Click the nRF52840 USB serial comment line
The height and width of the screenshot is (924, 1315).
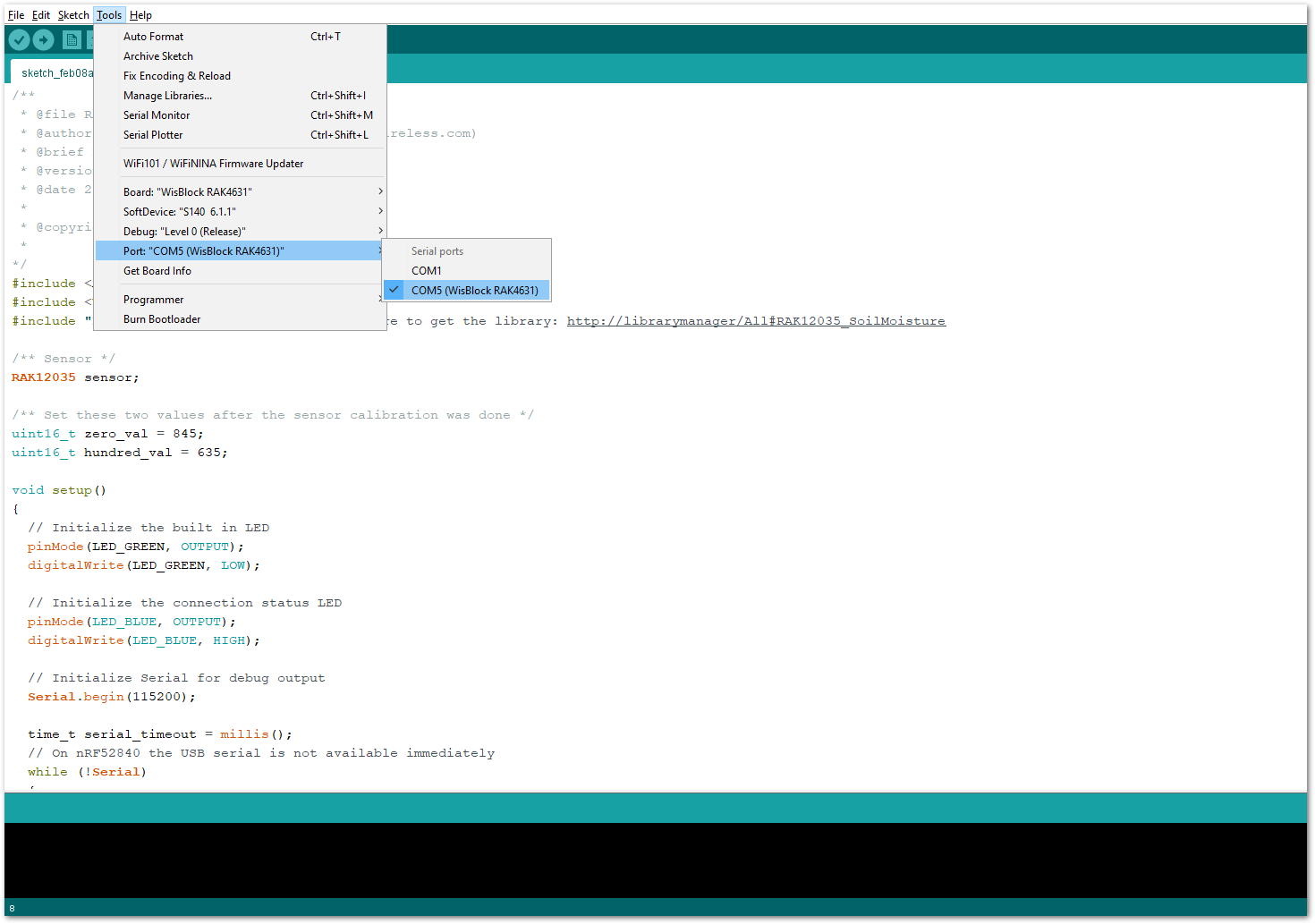[x=261, y=753]
